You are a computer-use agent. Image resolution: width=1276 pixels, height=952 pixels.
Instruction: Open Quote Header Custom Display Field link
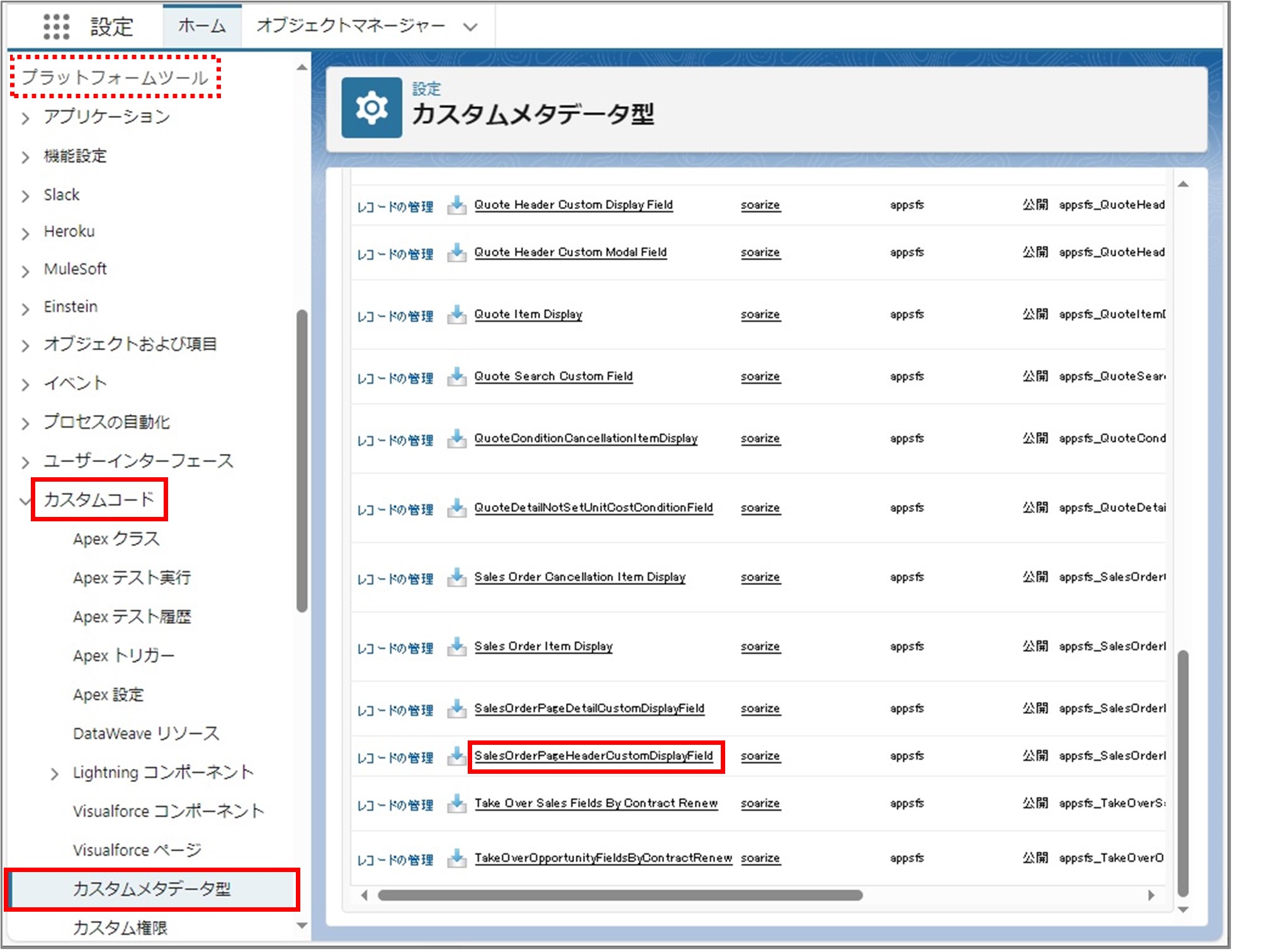point(573,205)
